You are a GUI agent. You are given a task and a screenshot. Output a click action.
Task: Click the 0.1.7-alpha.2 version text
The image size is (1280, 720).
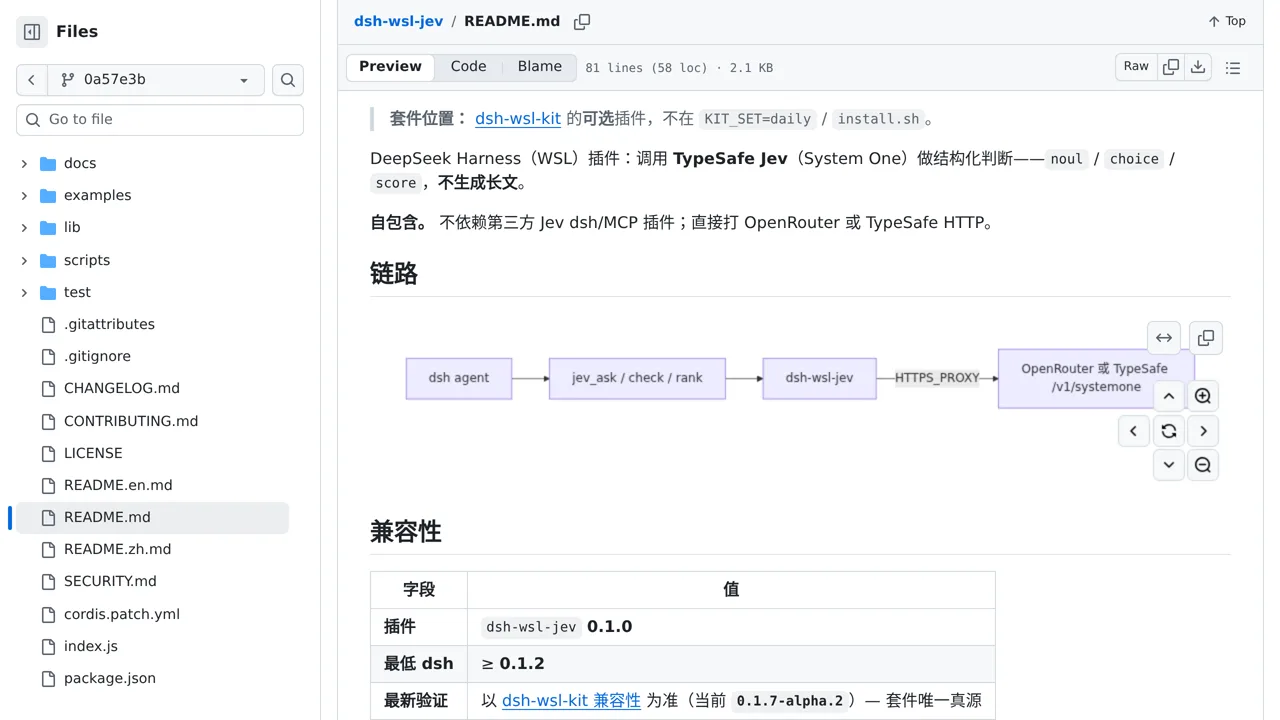coord(790,701)
